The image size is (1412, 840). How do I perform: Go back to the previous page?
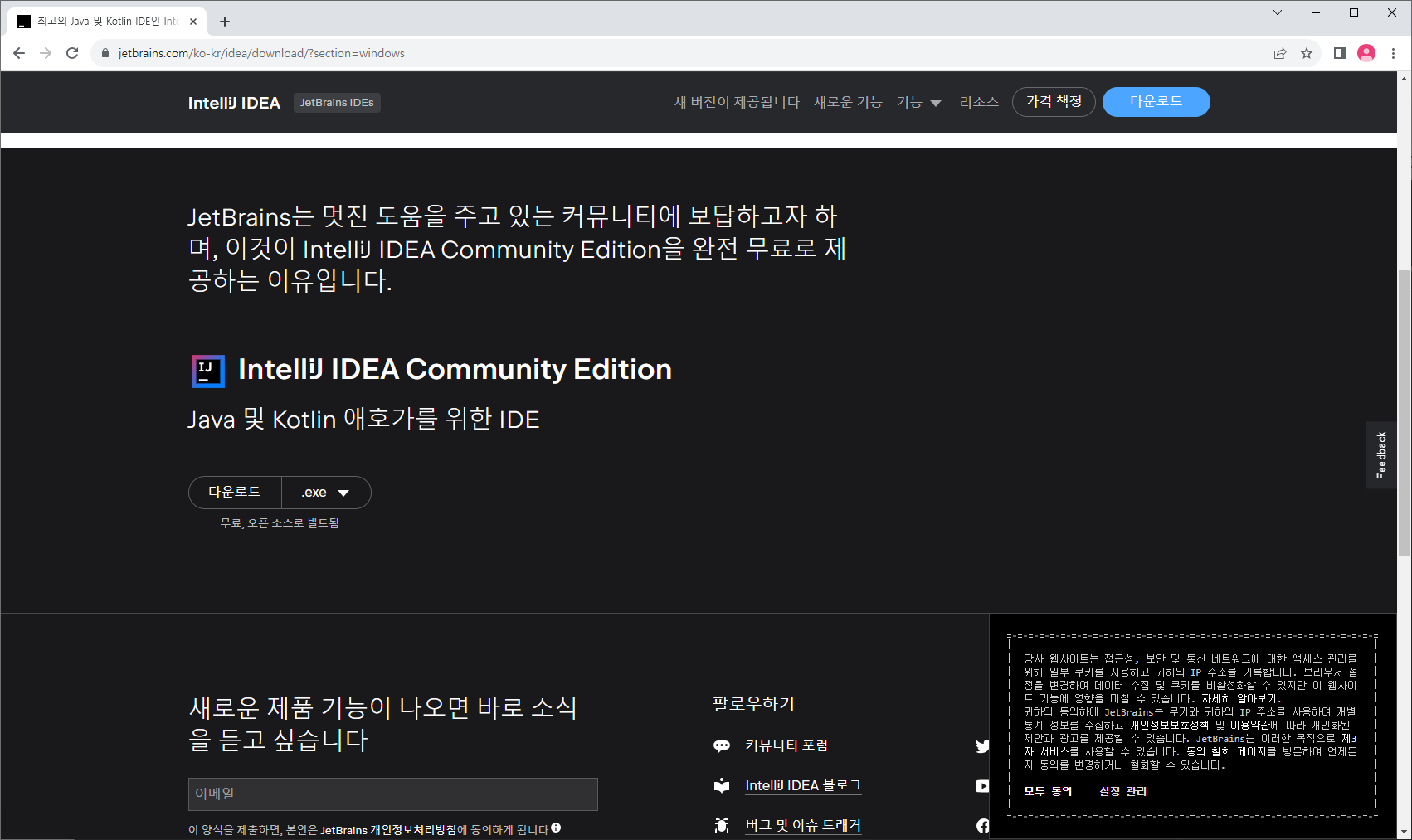[19, 53]
